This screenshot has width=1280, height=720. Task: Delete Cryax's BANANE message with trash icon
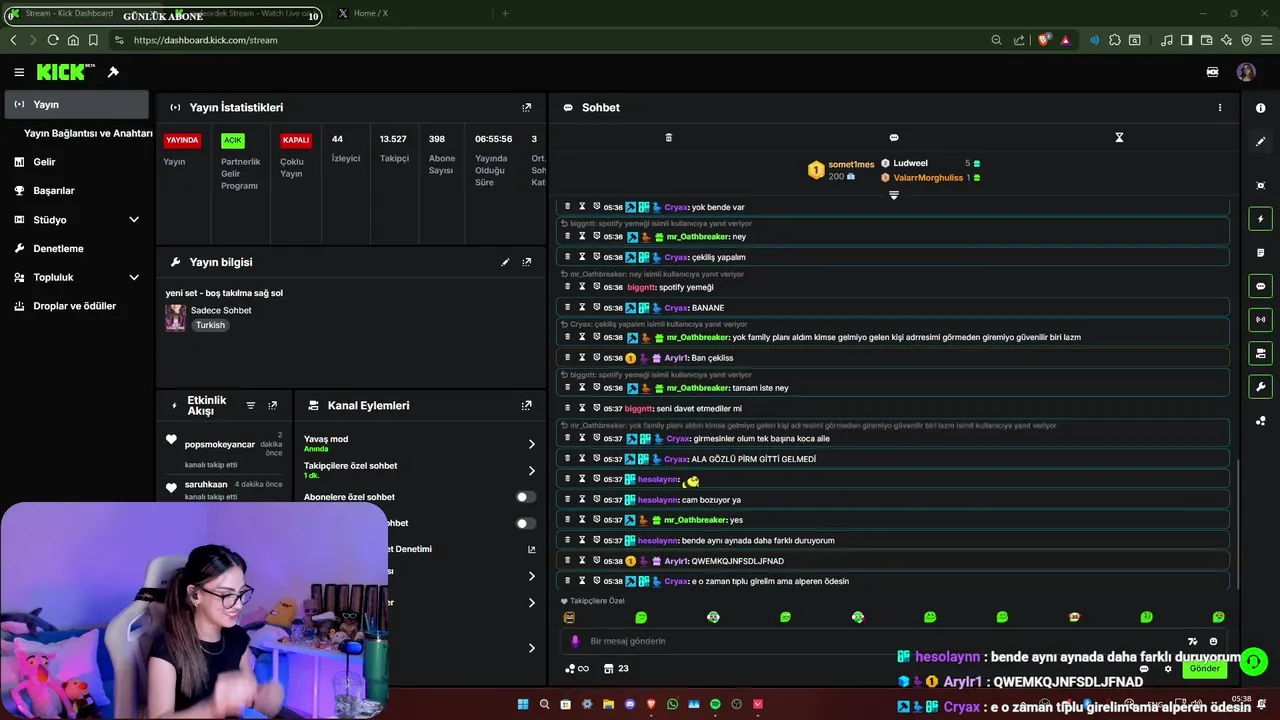coord(568,307)
